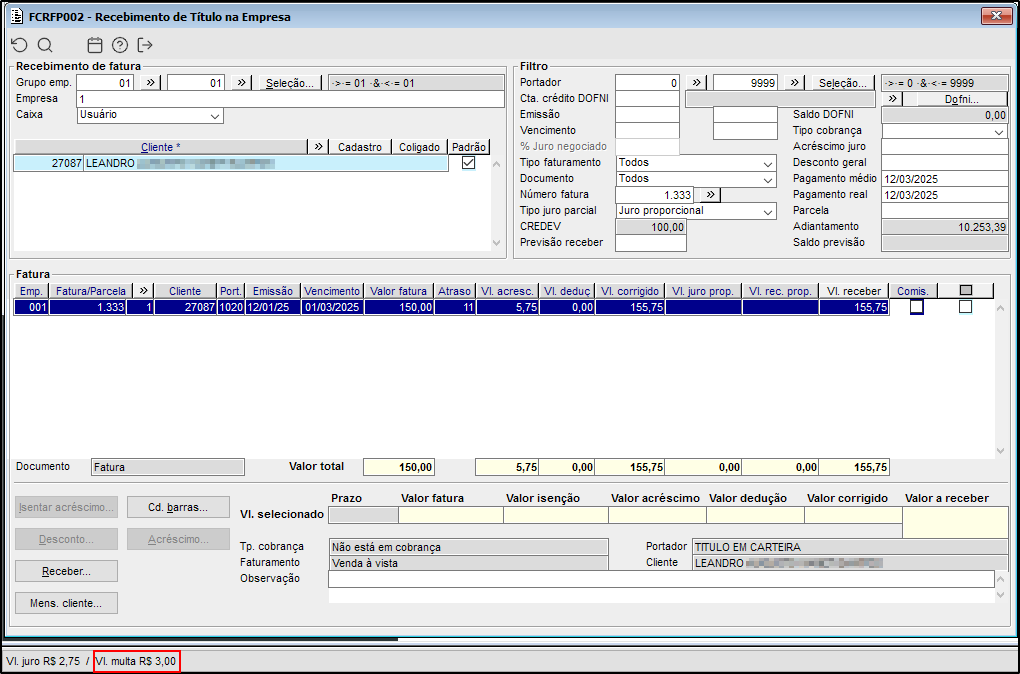Click Seleção button in Recebimento de fatura

click(x=290, y=83)
